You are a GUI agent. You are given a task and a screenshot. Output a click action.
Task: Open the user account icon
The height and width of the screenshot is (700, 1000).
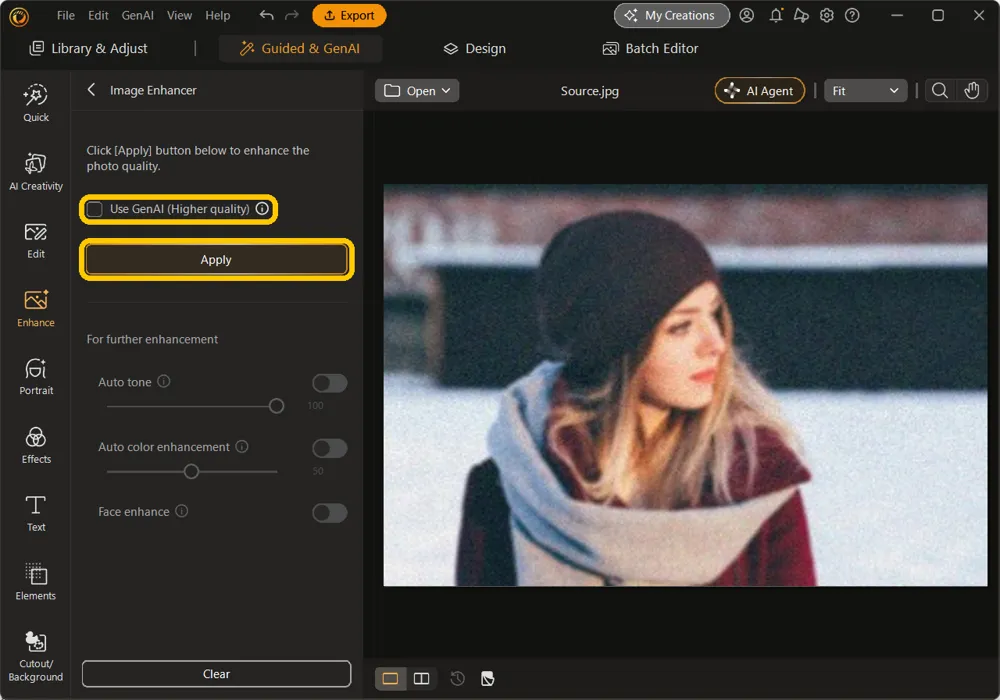[x=746, y=15]
